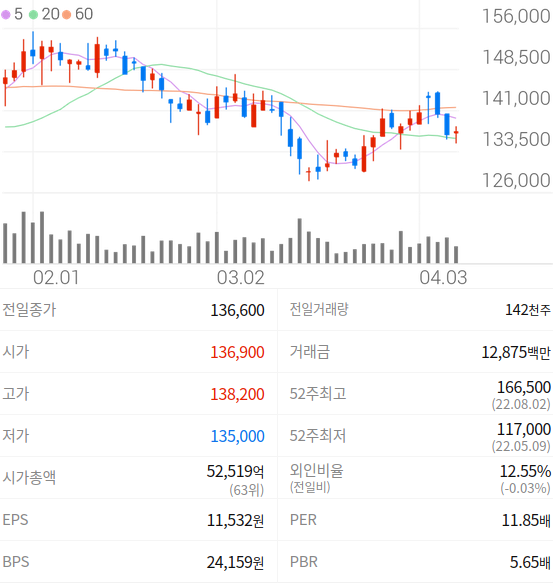Click the purple 5-day moving average legend dot
Screen dimensions: 553x583
[6, 15]
